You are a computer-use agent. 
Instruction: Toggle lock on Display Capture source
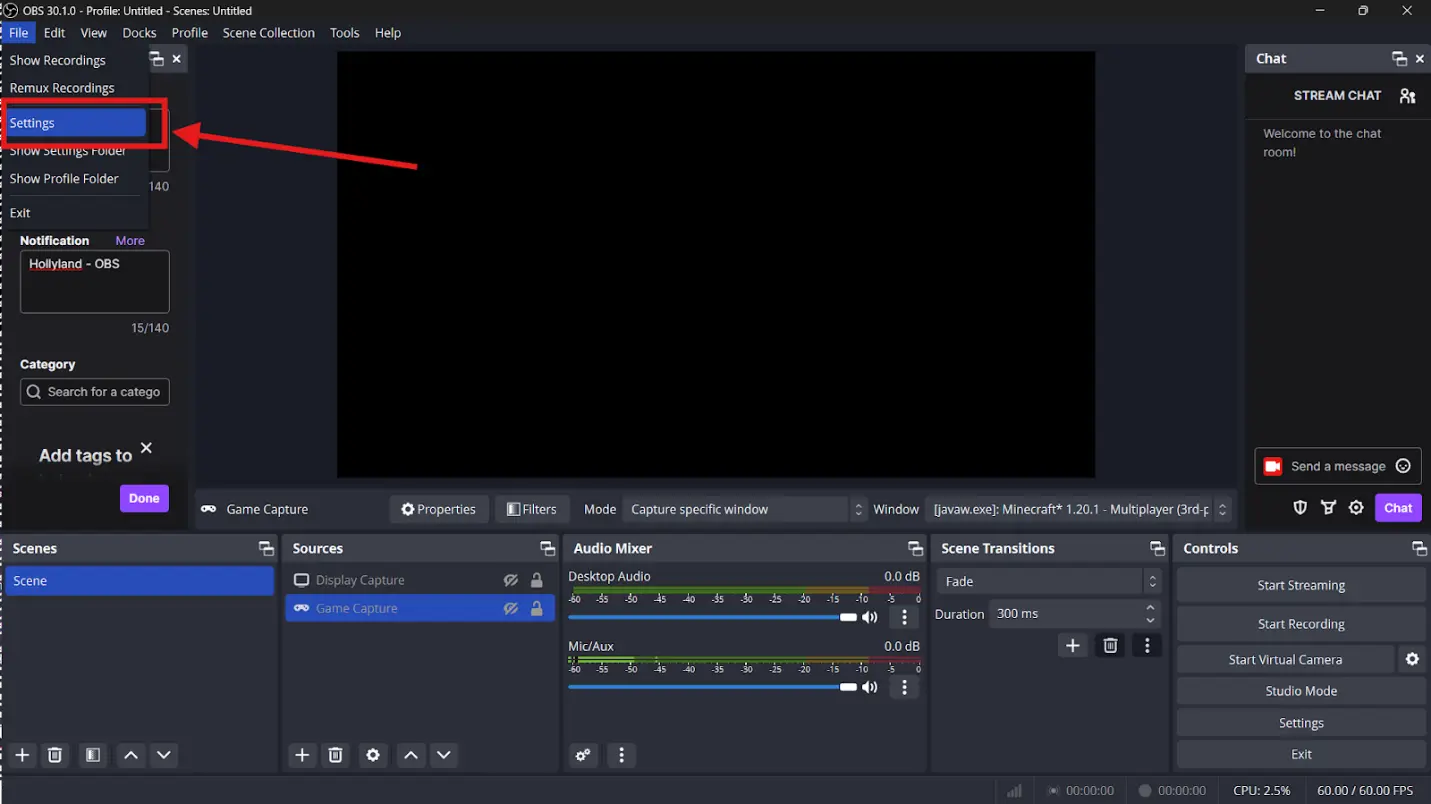(537, 580)
